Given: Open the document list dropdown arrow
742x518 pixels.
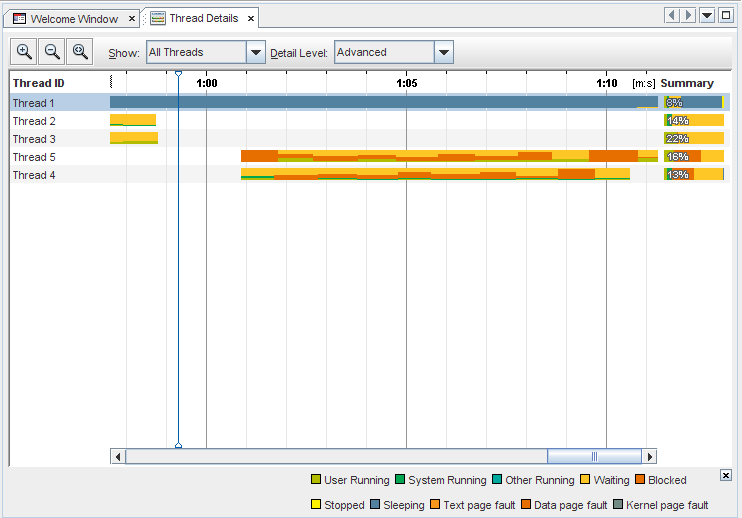Looking at the screenshot, I should click(x=707, y=15).
